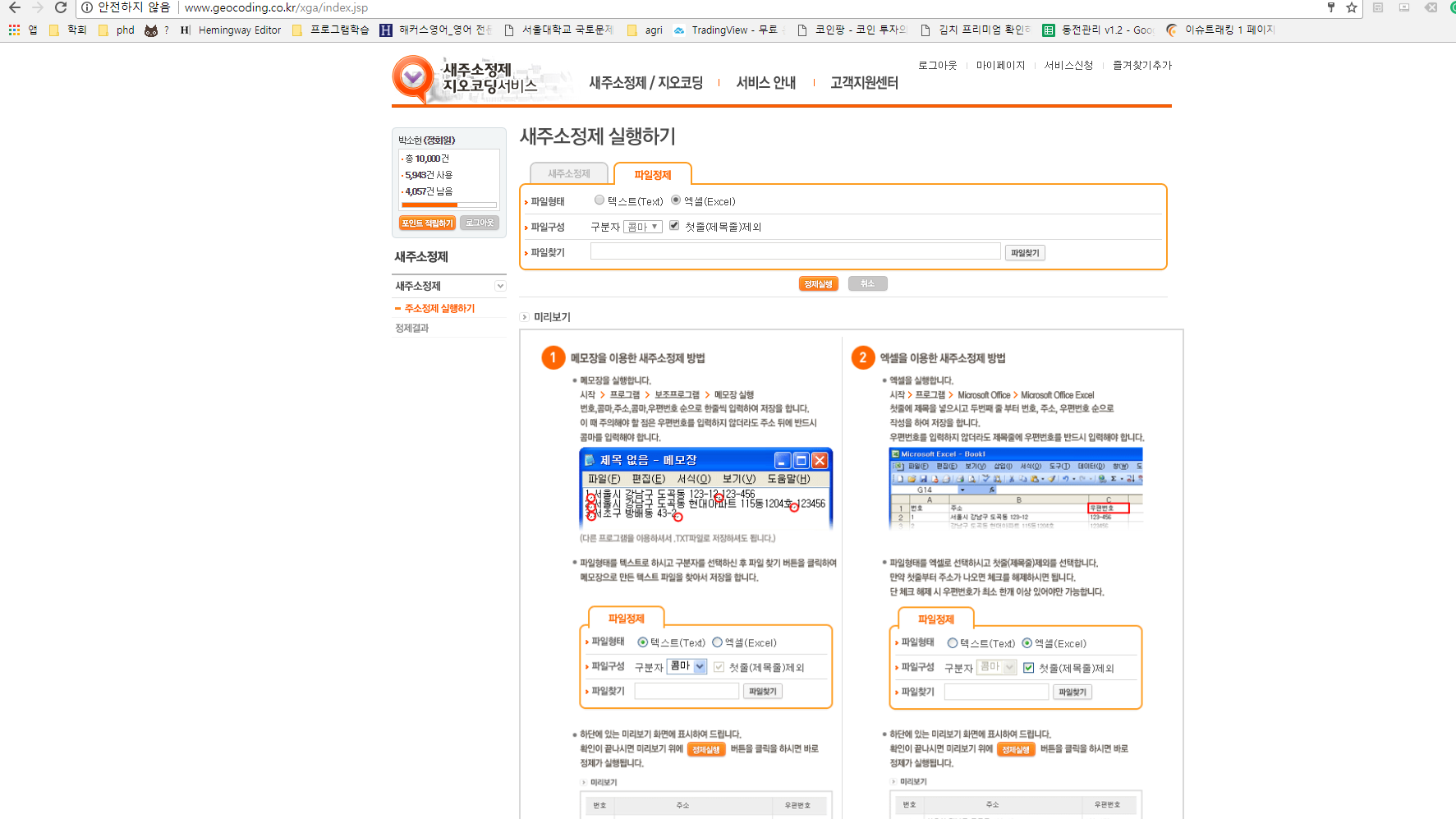Switch to the 파일정제 tab

[x=653, y=174]
